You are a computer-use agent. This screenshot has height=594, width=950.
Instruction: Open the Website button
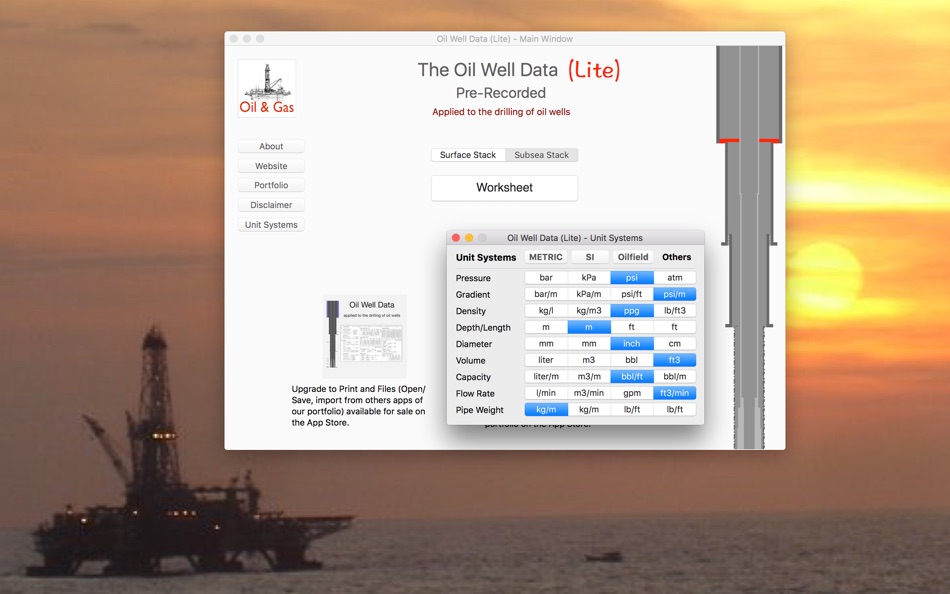pos(271,165)
